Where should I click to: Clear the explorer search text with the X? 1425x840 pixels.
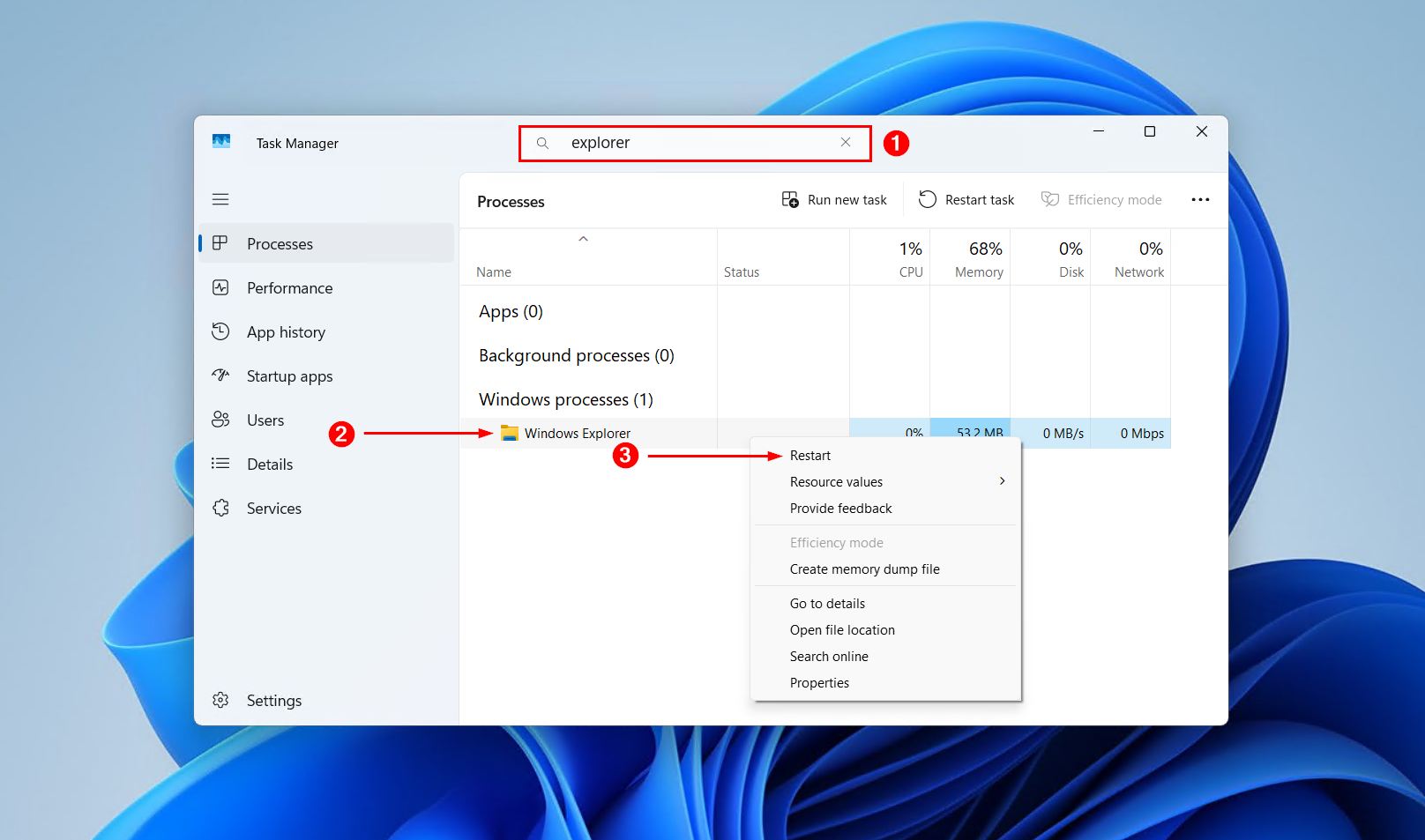pyautogui.click(x=846, y=143)
